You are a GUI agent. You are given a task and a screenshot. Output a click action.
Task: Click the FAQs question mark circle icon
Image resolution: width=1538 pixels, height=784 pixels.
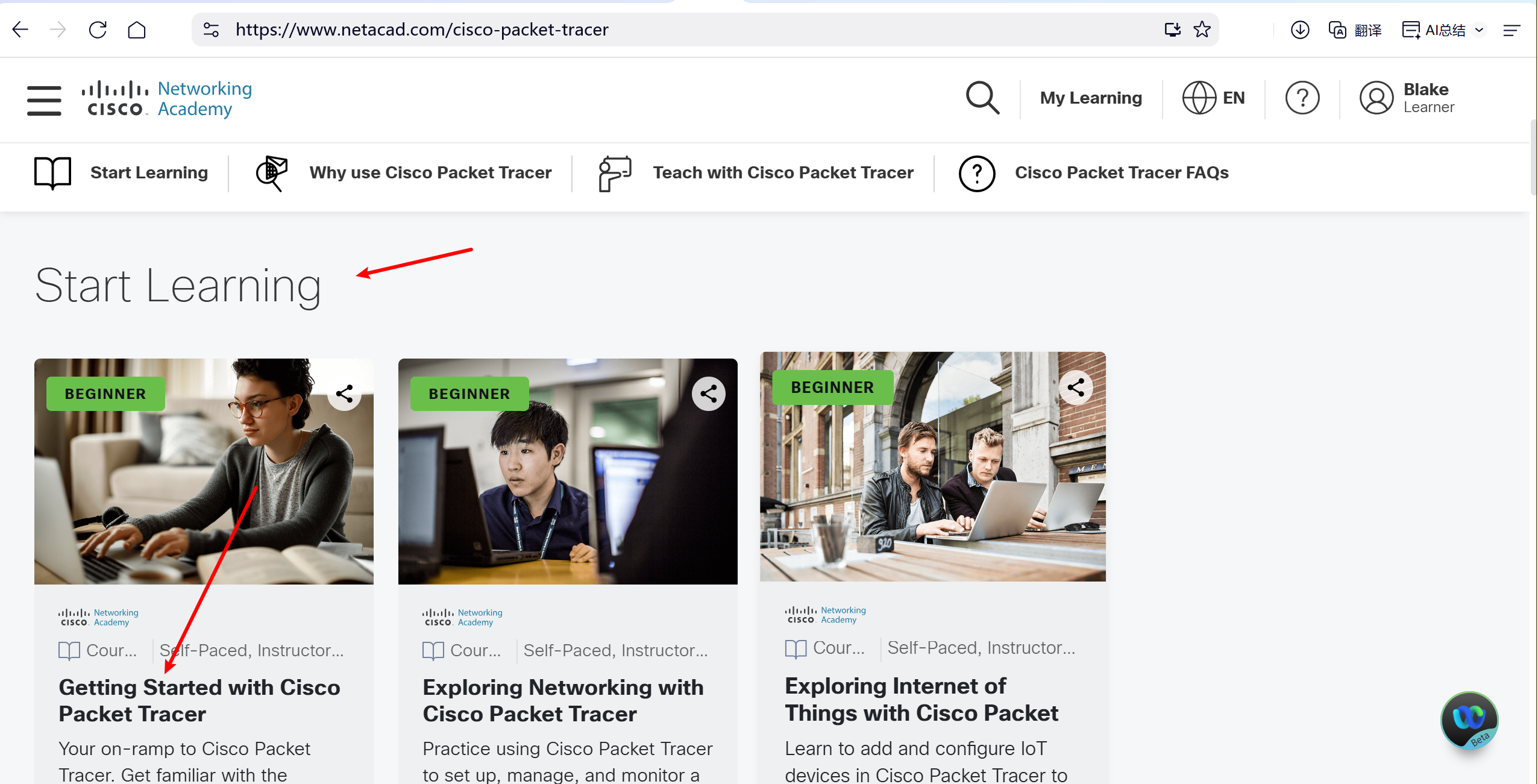tap(977, 174)
